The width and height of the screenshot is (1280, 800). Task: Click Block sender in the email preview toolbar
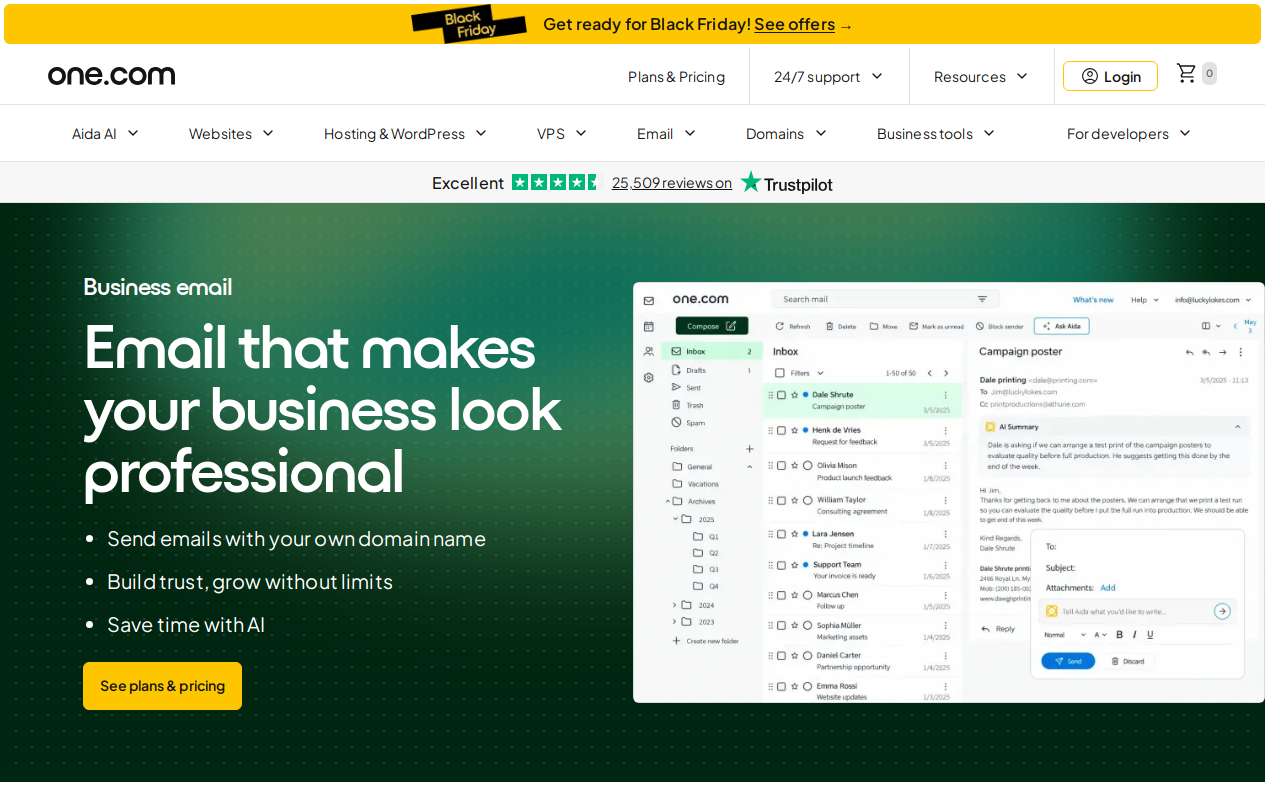point(1000,326)
